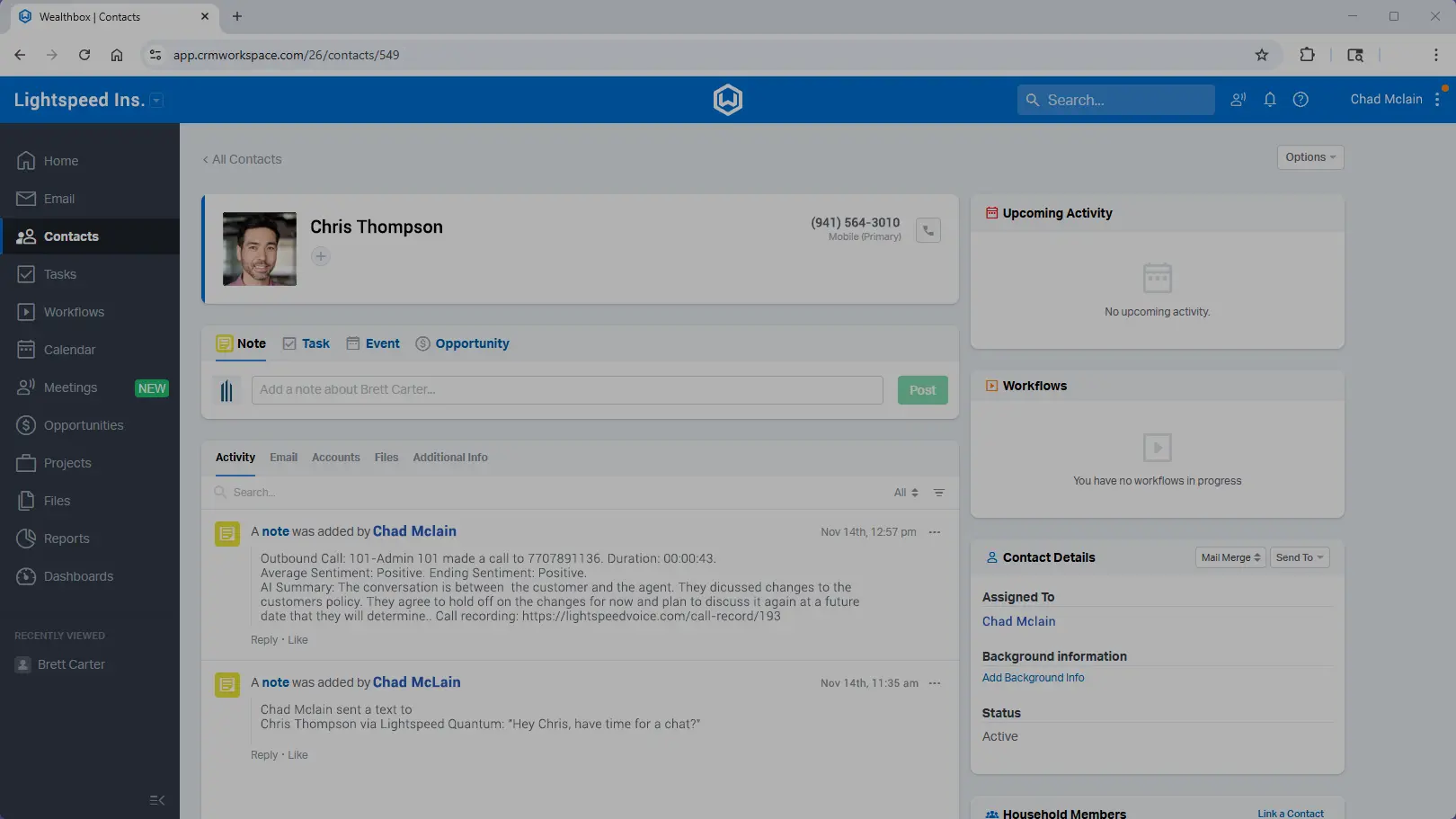
Task: Add a tag with the plus icon
Action: coord(321,256)
